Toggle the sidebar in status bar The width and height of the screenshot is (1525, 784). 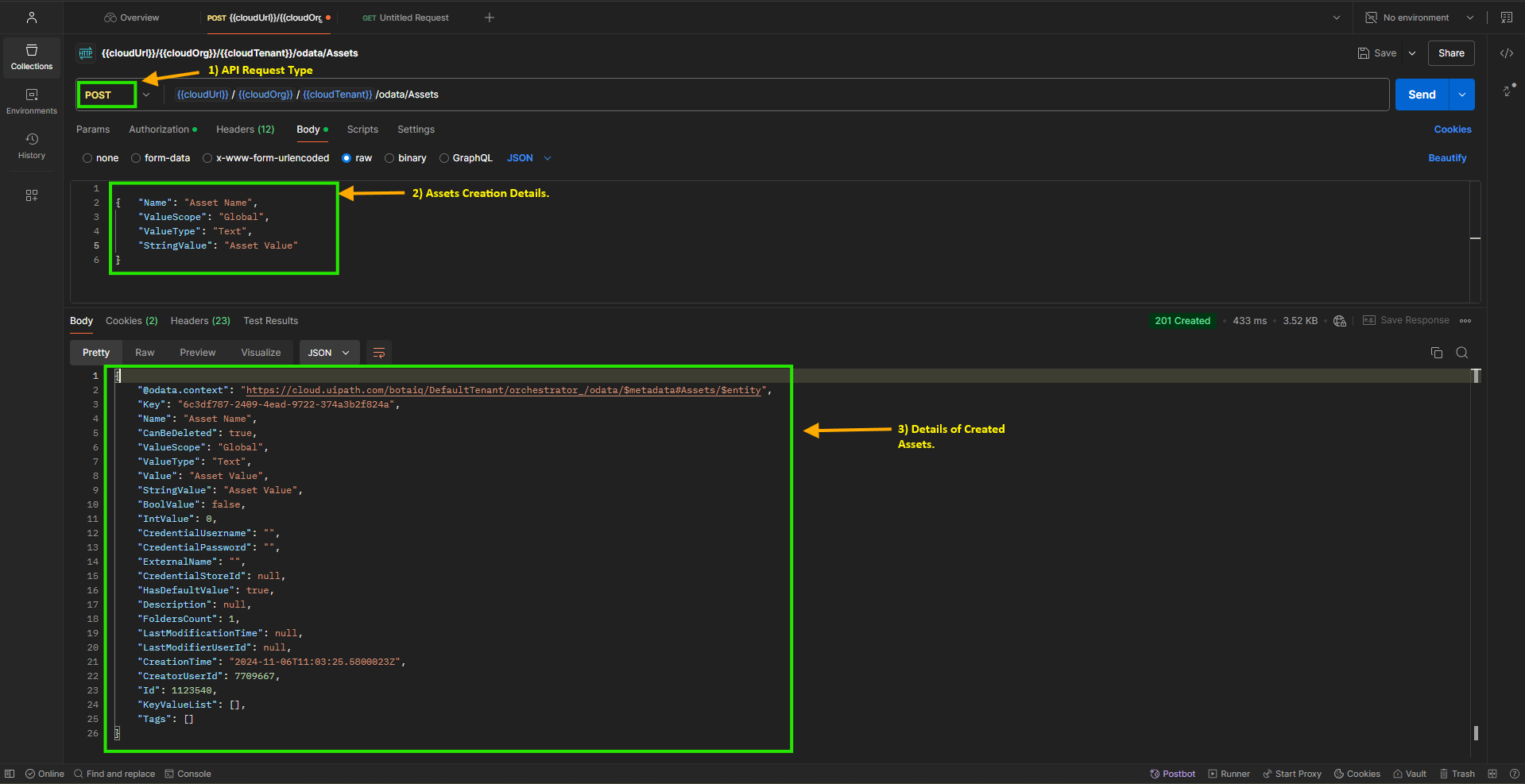coord(10,774)
